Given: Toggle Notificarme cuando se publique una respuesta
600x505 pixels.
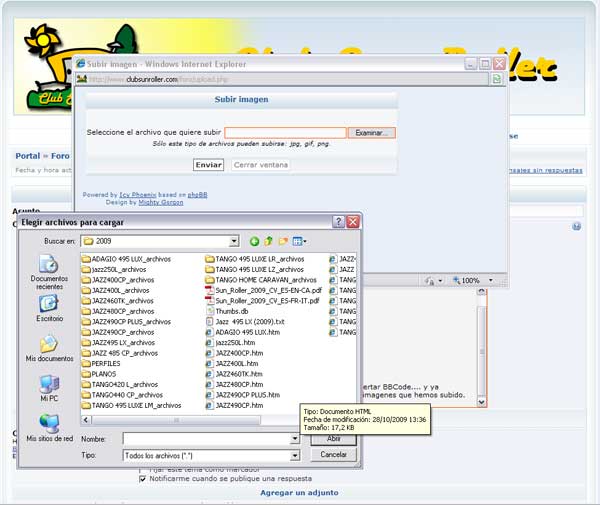Looking at the screenshot, I should [x=142, y=479].
